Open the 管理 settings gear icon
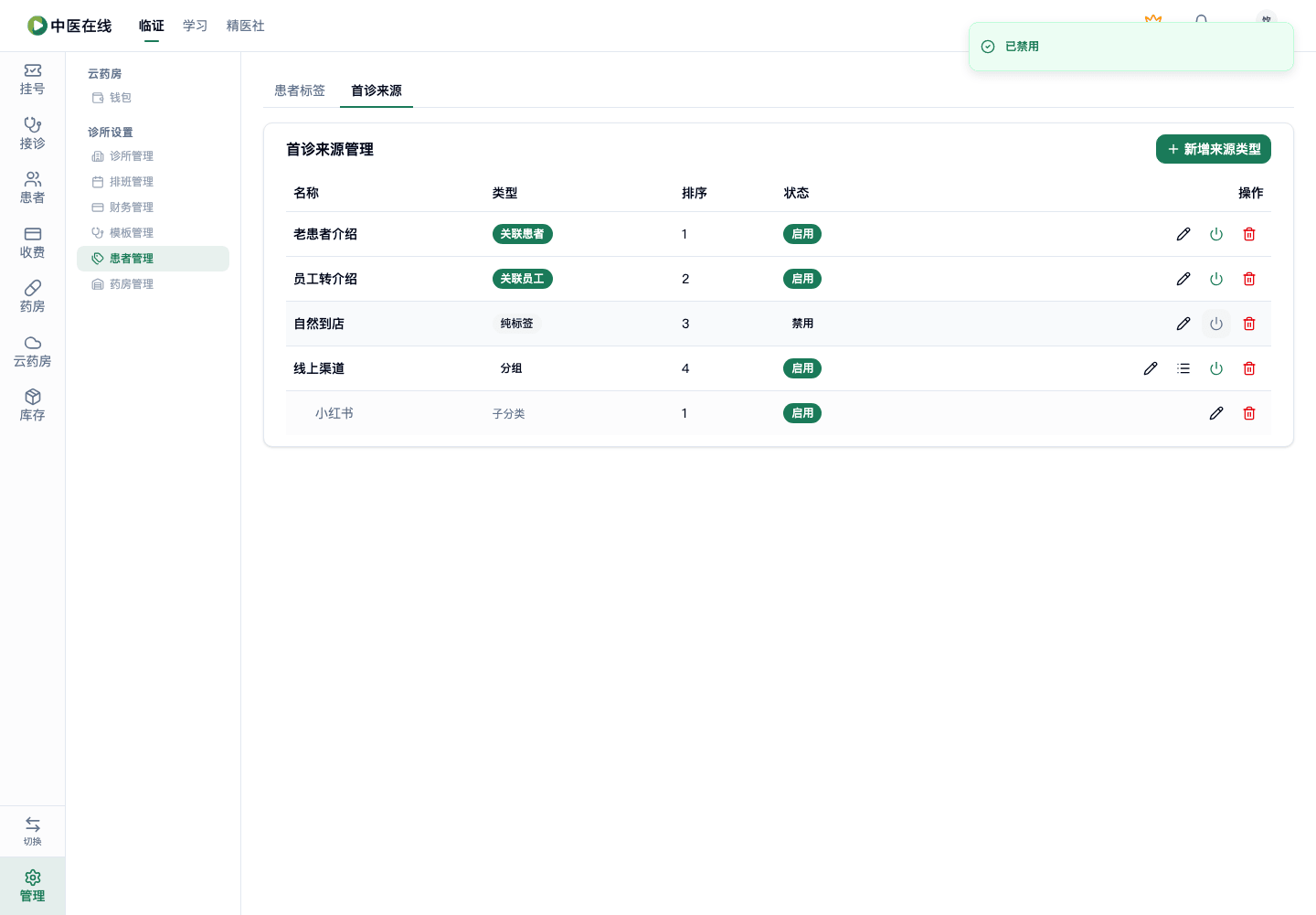The height and width of the screenshot is (915, 1316). (32, 886)
